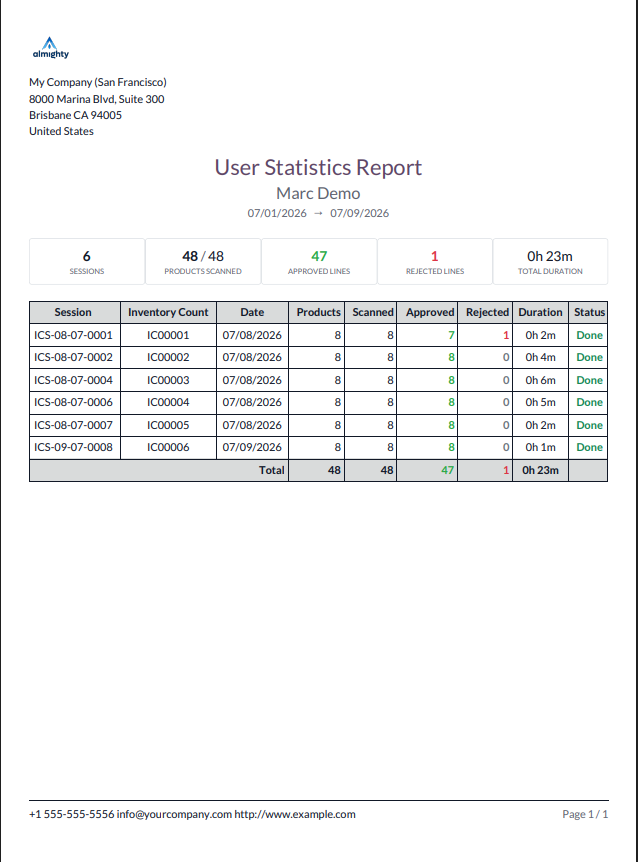Click inventory count IC00003
Viewport: 638px width, 862px height.
click(x=168, y=380)
